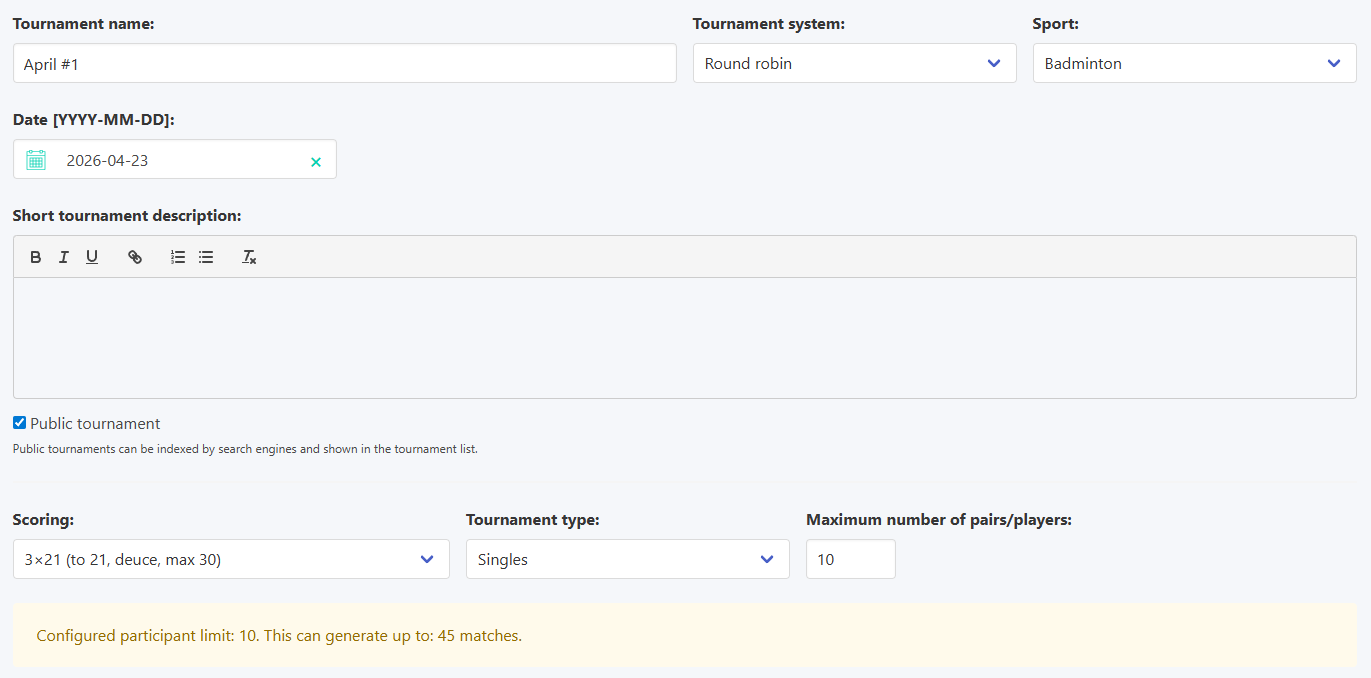
Task: Click the 'Short tournament description:' label
Action: [127, 215]
